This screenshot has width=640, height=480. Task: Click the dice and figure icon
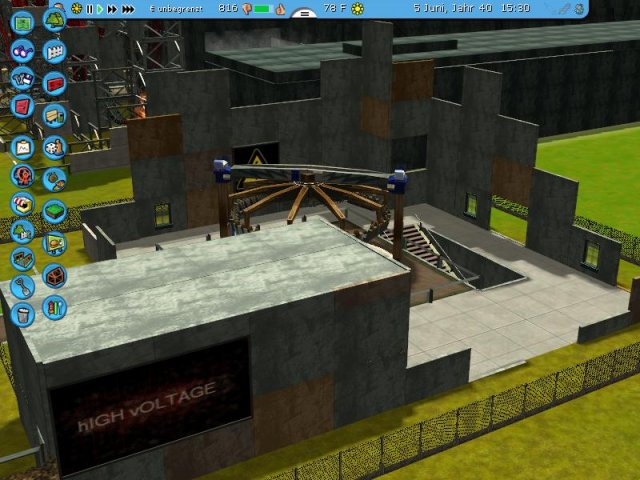tap(54, 147)
